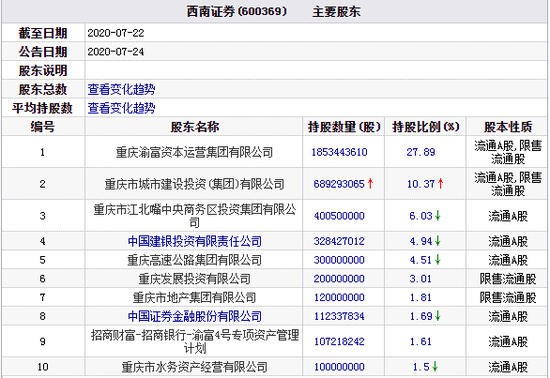Click column header 持股比例(%)

click(425, 127)
